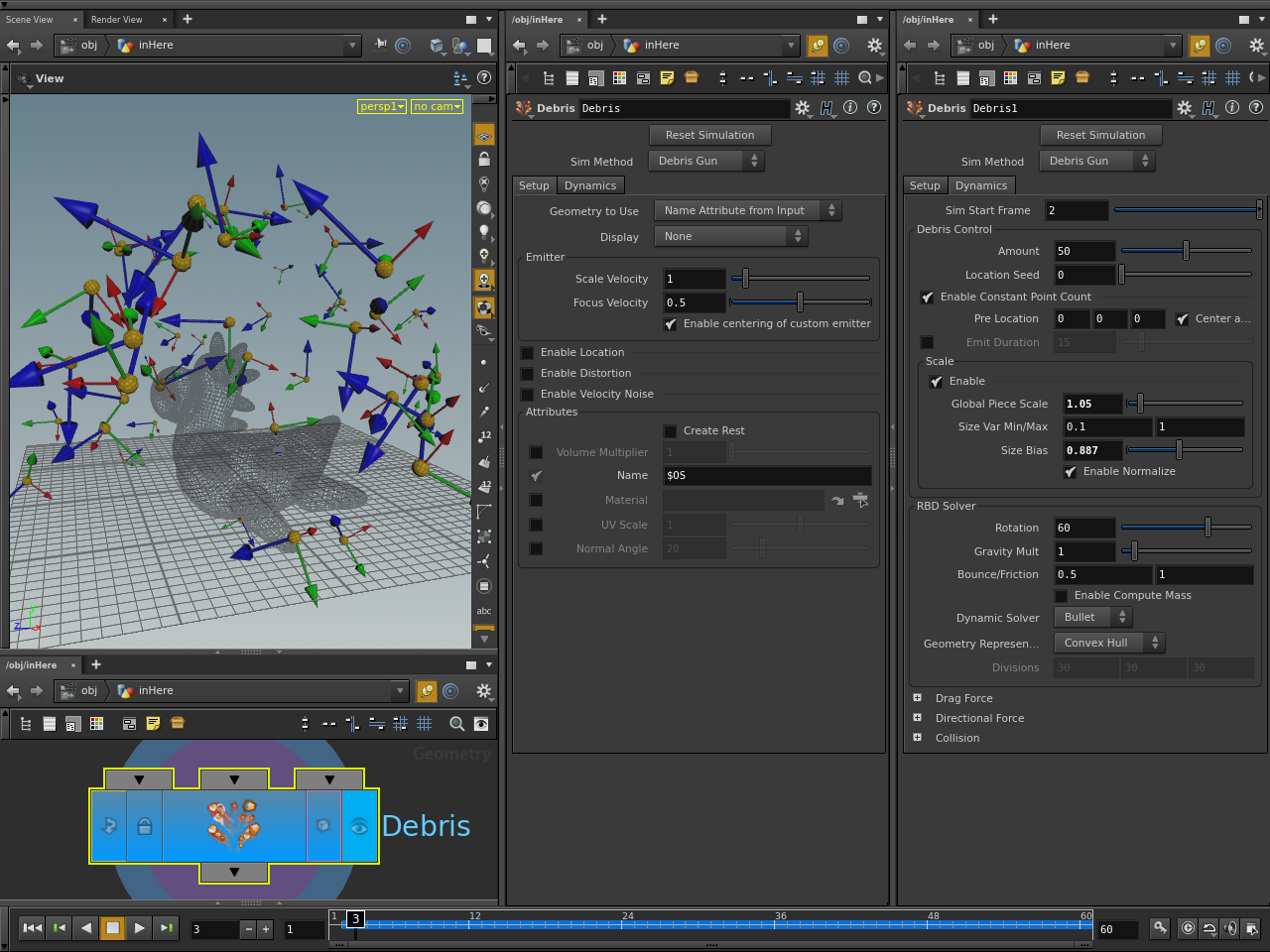Open Dynamic Solver Bullet dropdown
1270x952 pixels.
pos(1092,617)
